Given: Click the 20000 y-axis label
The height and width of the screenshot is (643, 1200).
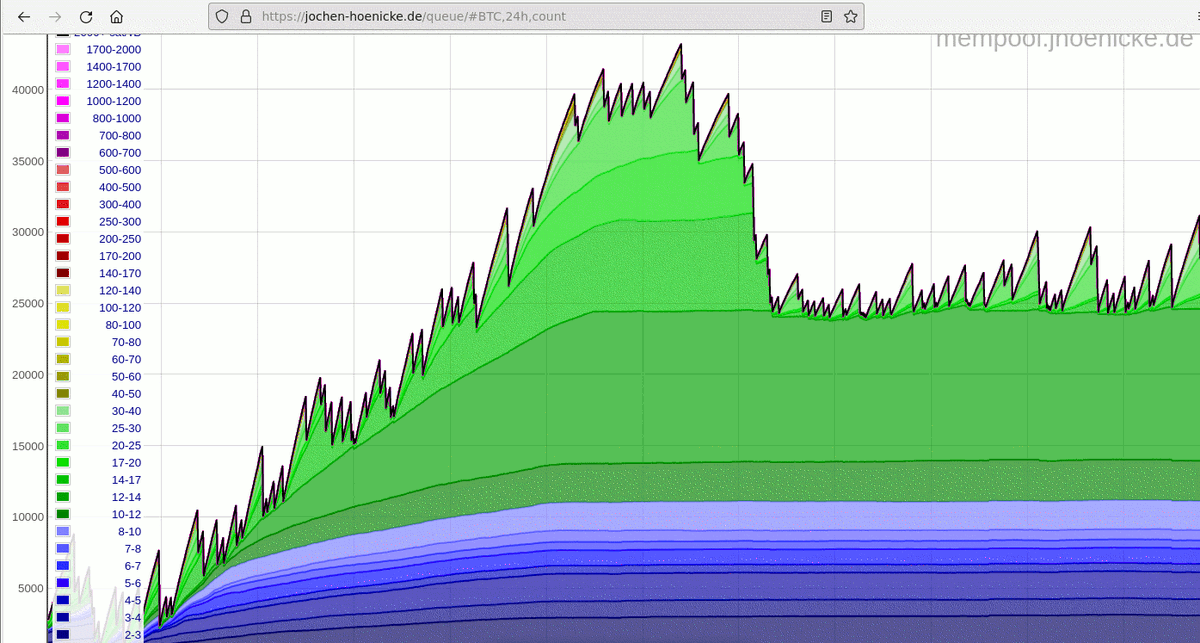Looking at the screenshot, I should click(28, 374).
